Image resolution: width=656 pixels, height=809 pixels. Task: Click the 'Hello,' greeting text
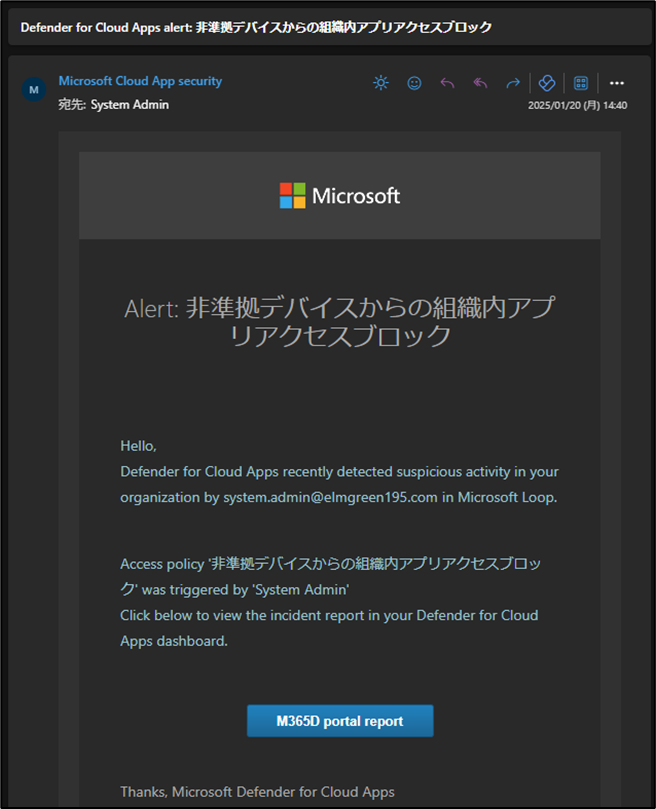coord(138,446)
